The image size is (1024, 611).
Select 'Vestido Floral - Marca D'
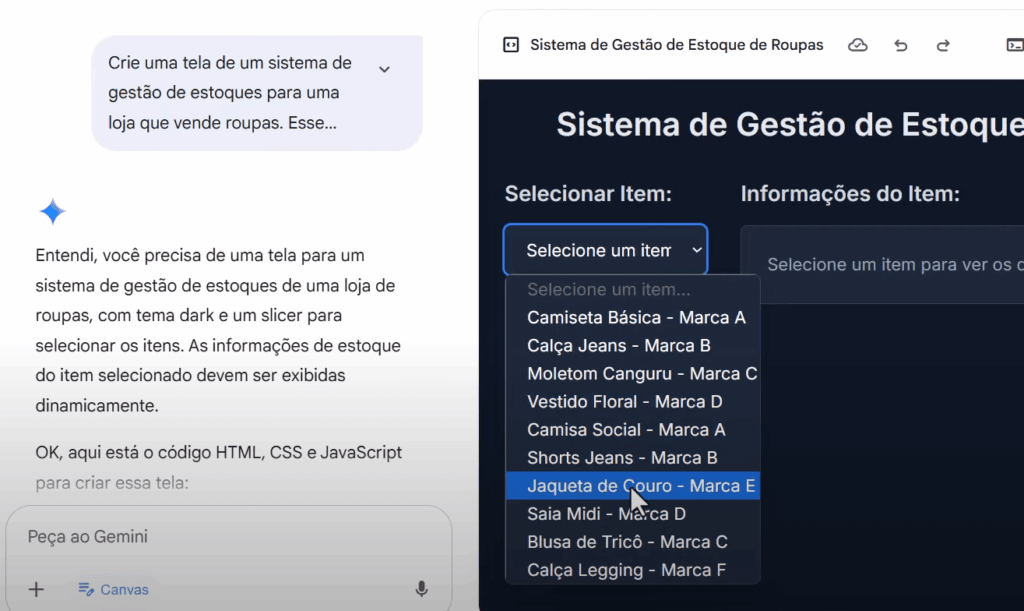[x=633, y=401]
